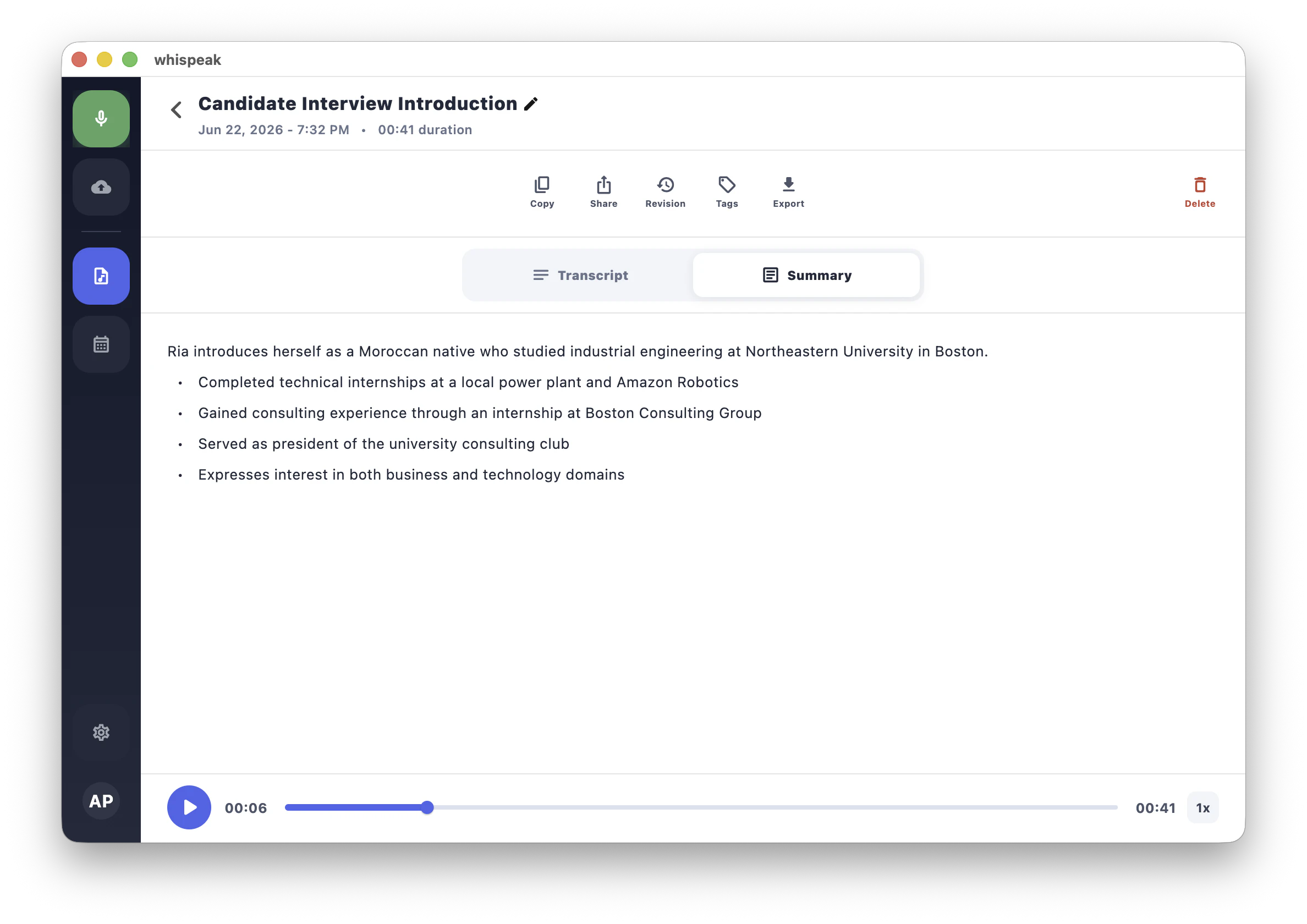Click the university consulting club bullet
The image size is (1307, 924).
pos(383,443)
